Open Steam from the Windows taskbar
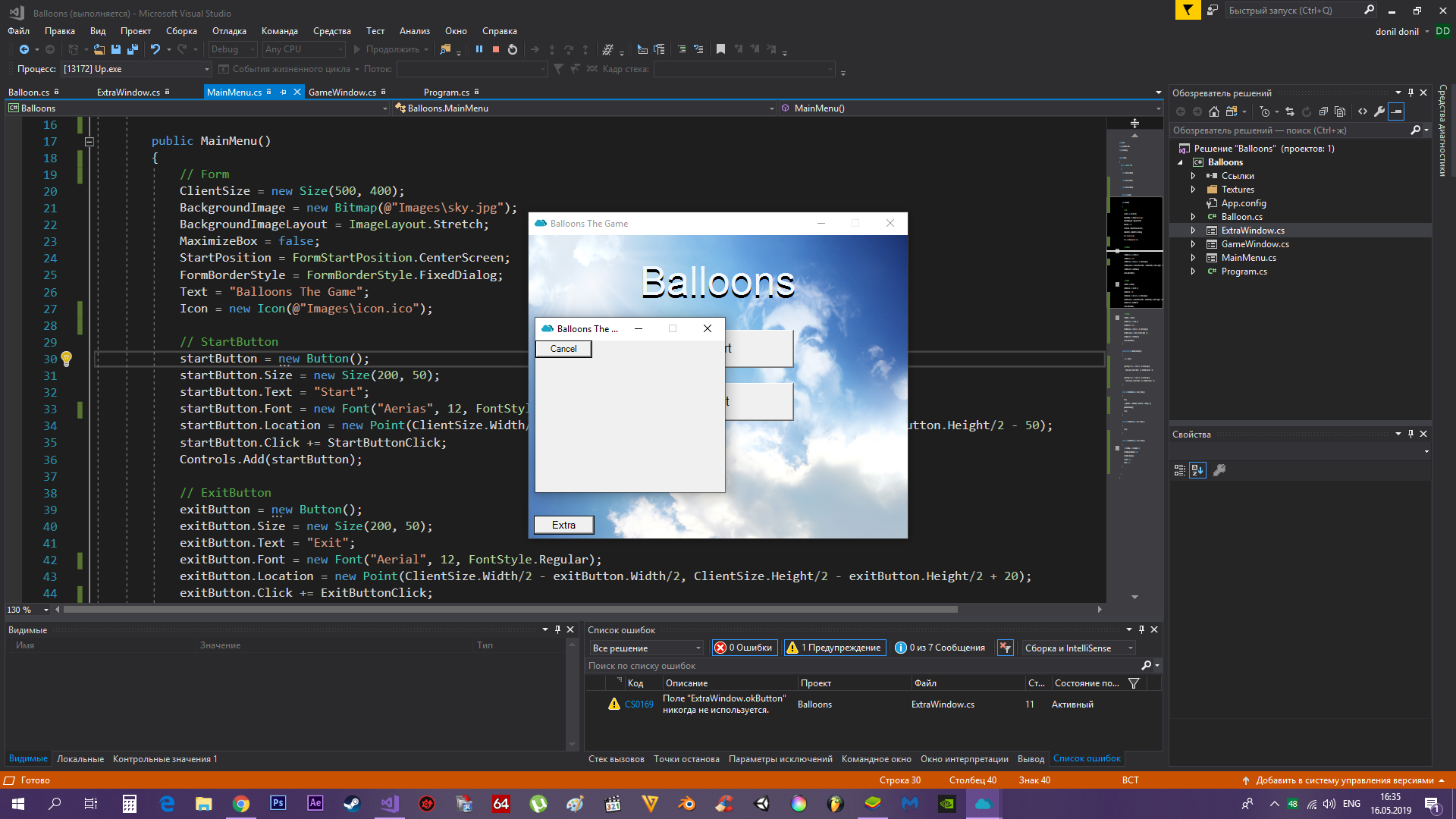Viewport: 1456px width, 819px height. pos(353,804)
